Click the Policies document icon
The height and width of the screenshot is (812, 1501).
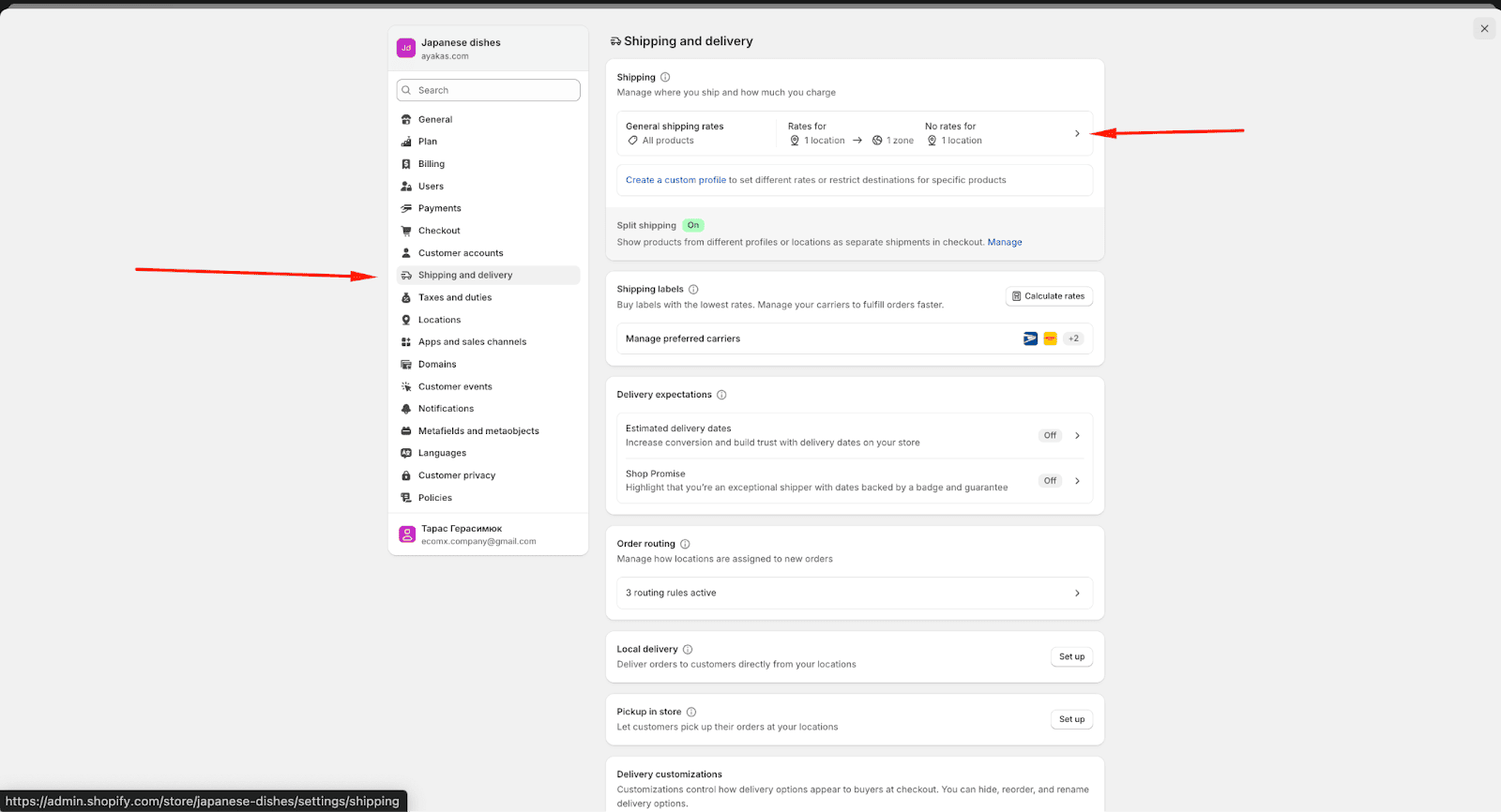pos(406,498)
